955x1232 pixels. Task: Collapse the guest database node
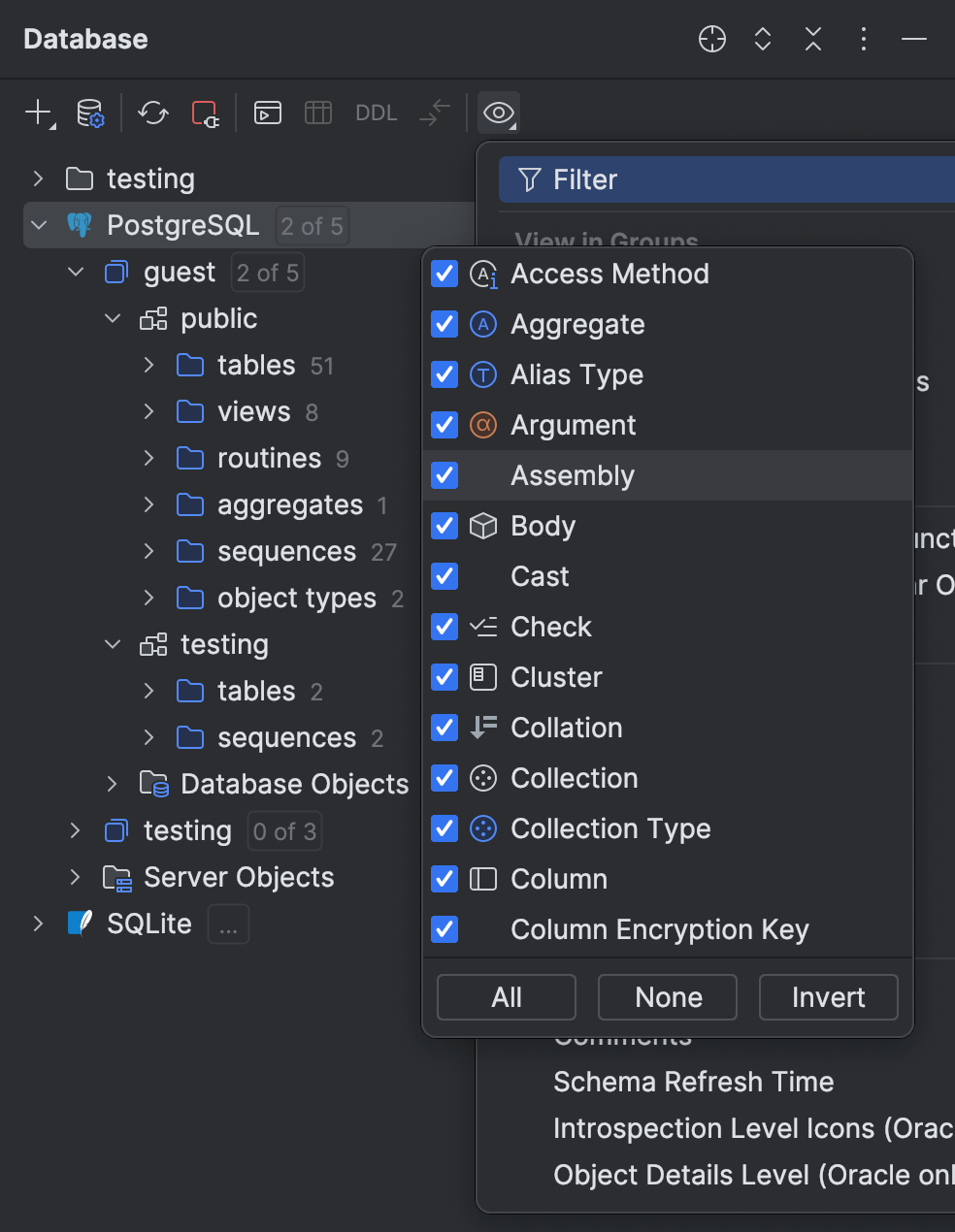click(76, 272)
